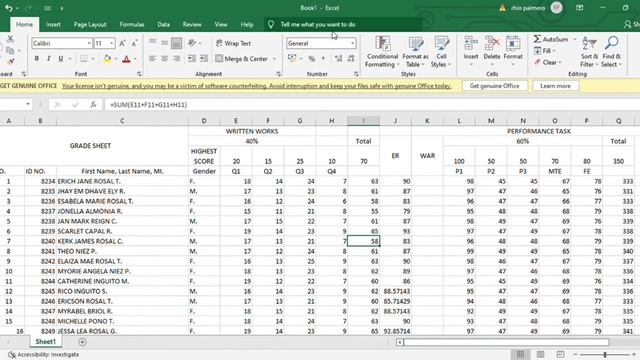Screen dimensions: 640x360
Task: Center text horizontally
Action: (x=164, y=59)
